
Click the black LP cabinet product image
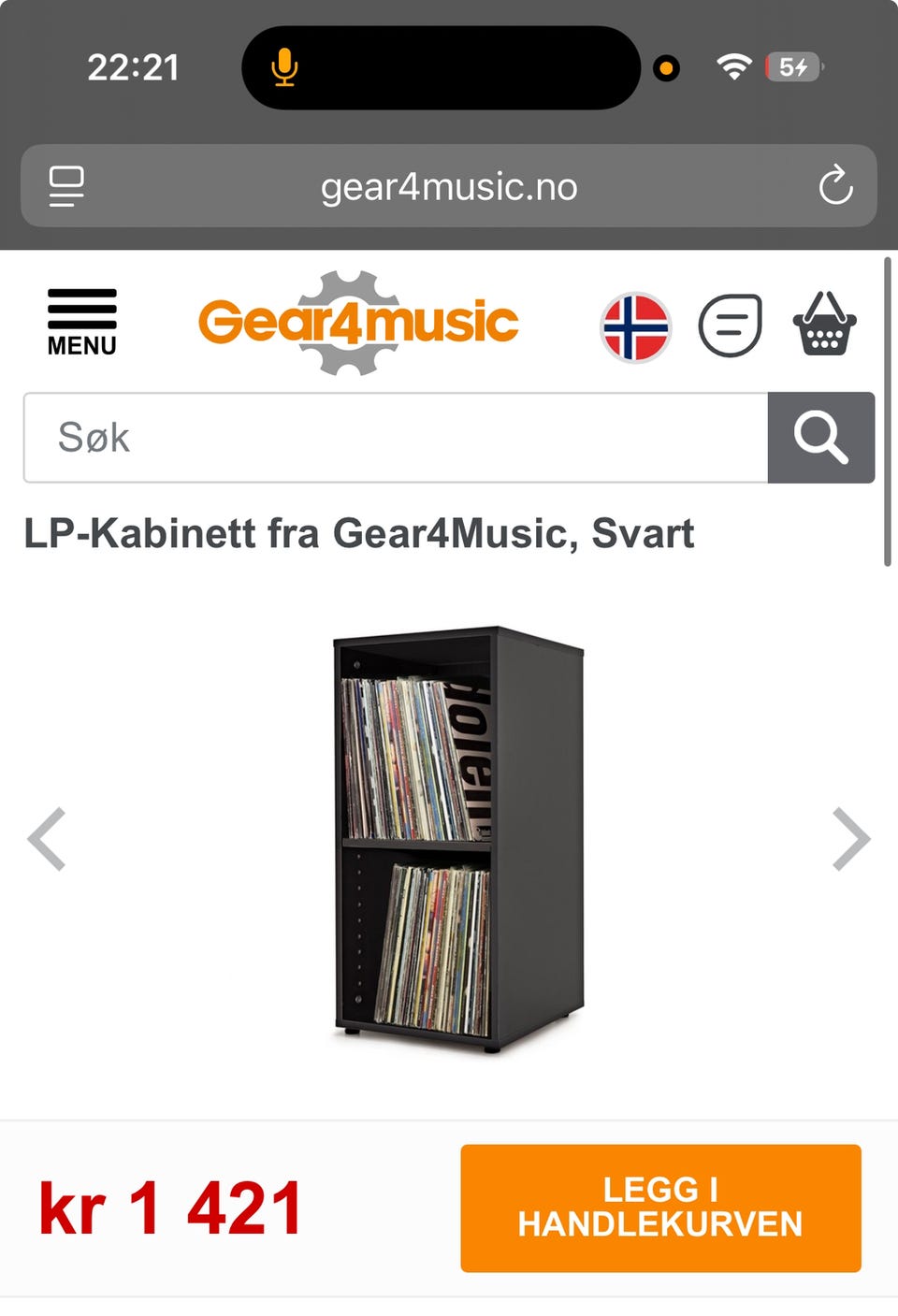pos(459,840)
